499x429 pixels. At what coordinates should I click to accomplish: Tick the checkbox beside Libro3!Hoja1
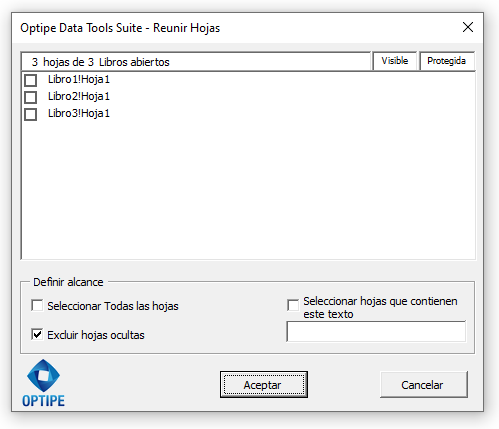pos(30,114)
